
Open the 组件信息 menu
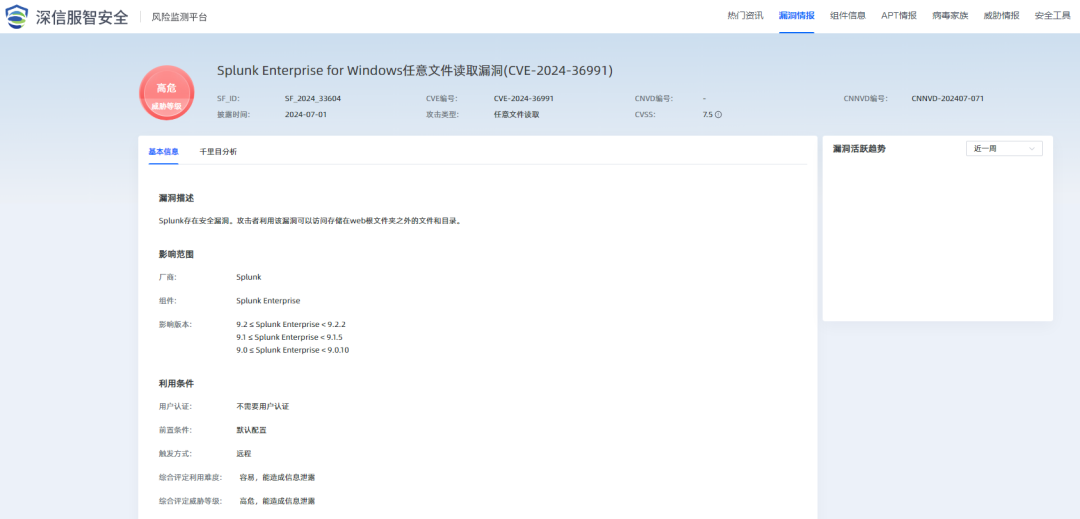click(848, 16)
